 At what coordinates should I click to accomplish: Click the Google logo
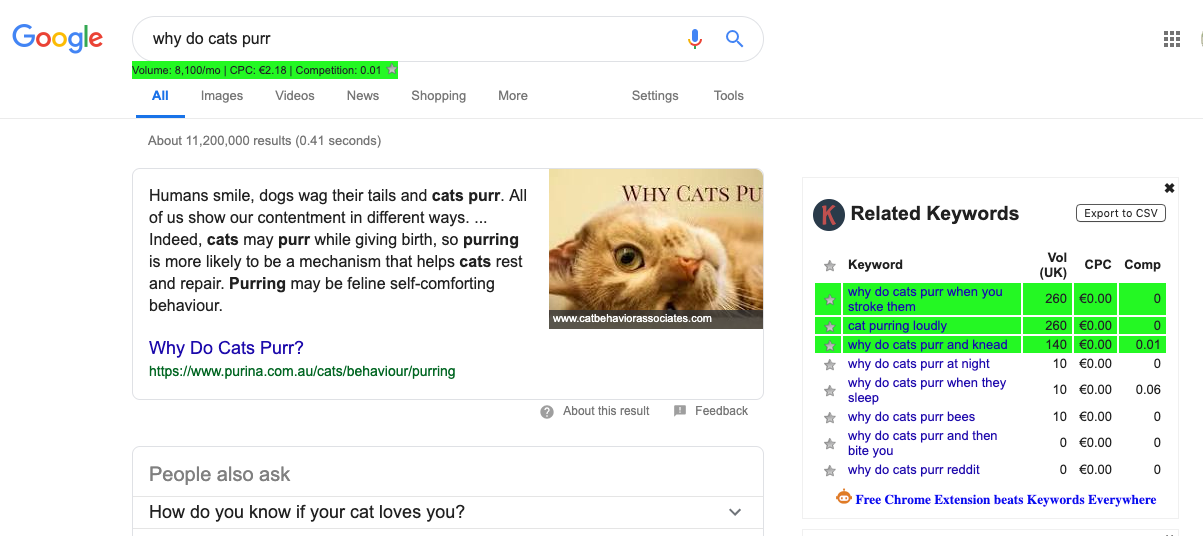57,38
